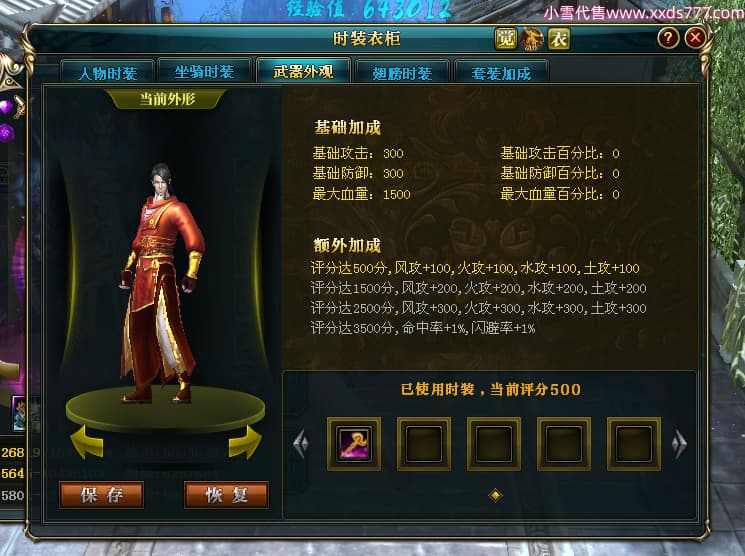745x556 pixels.
Task: Click the 保存 save button
Action: click(102, 495)
